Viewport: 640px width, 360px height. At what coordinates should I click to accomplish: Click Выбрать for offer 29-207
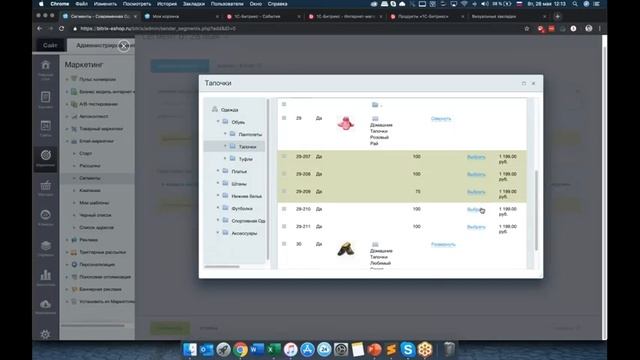pos(476,157)
